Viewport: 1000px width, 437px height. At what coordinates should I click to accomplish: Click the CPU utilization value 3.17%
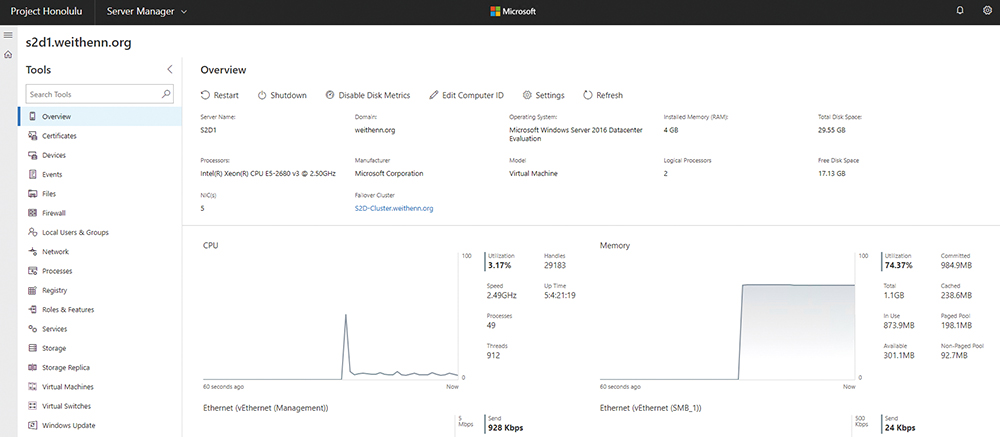499,265
